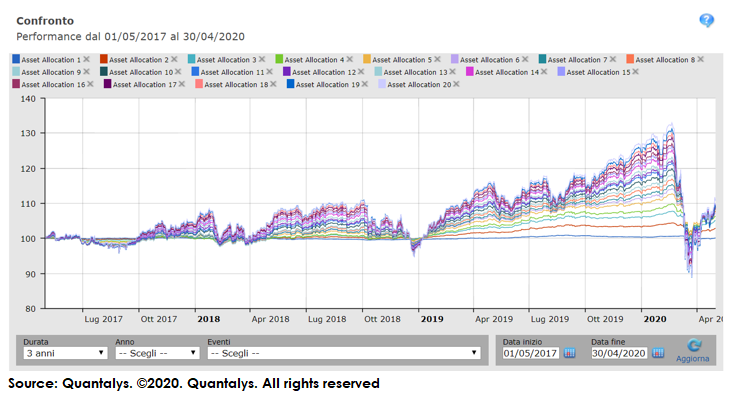Click the 2020 x-axis label
730x396 pixels.
coord(655,319)
